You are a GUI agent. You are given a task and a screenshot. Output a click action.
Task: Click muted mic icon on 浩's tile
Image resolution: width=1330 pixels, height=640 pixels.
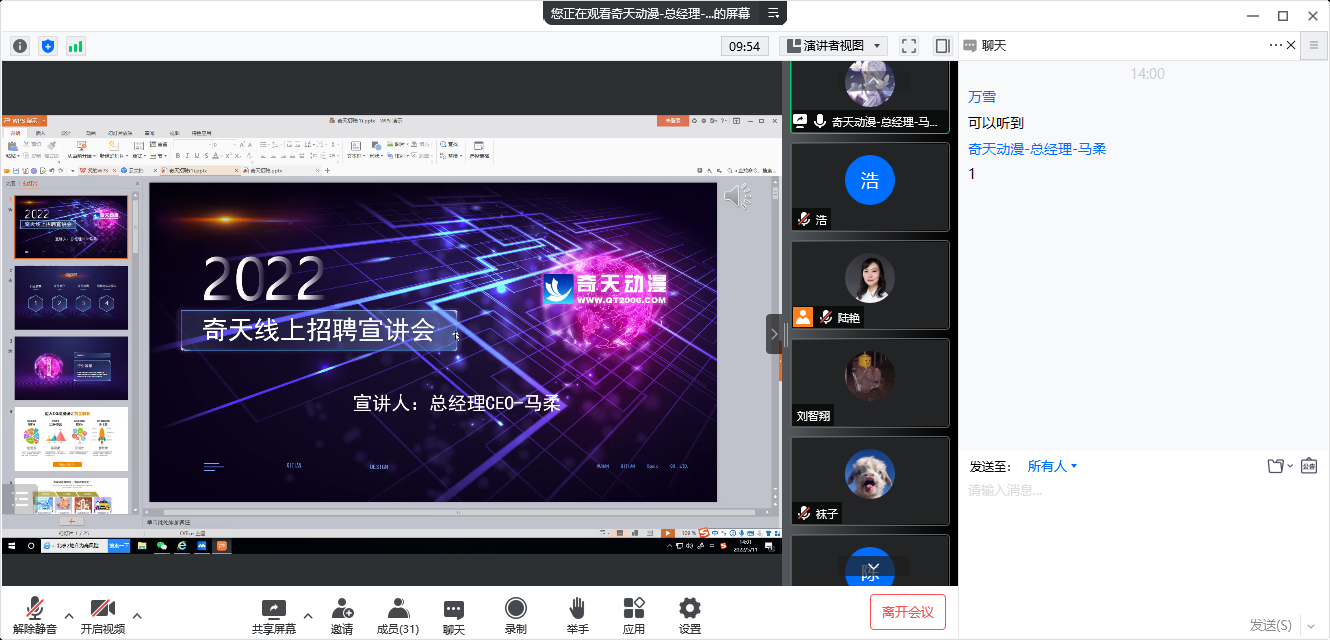pyautogui.click(x=803, y=219)
